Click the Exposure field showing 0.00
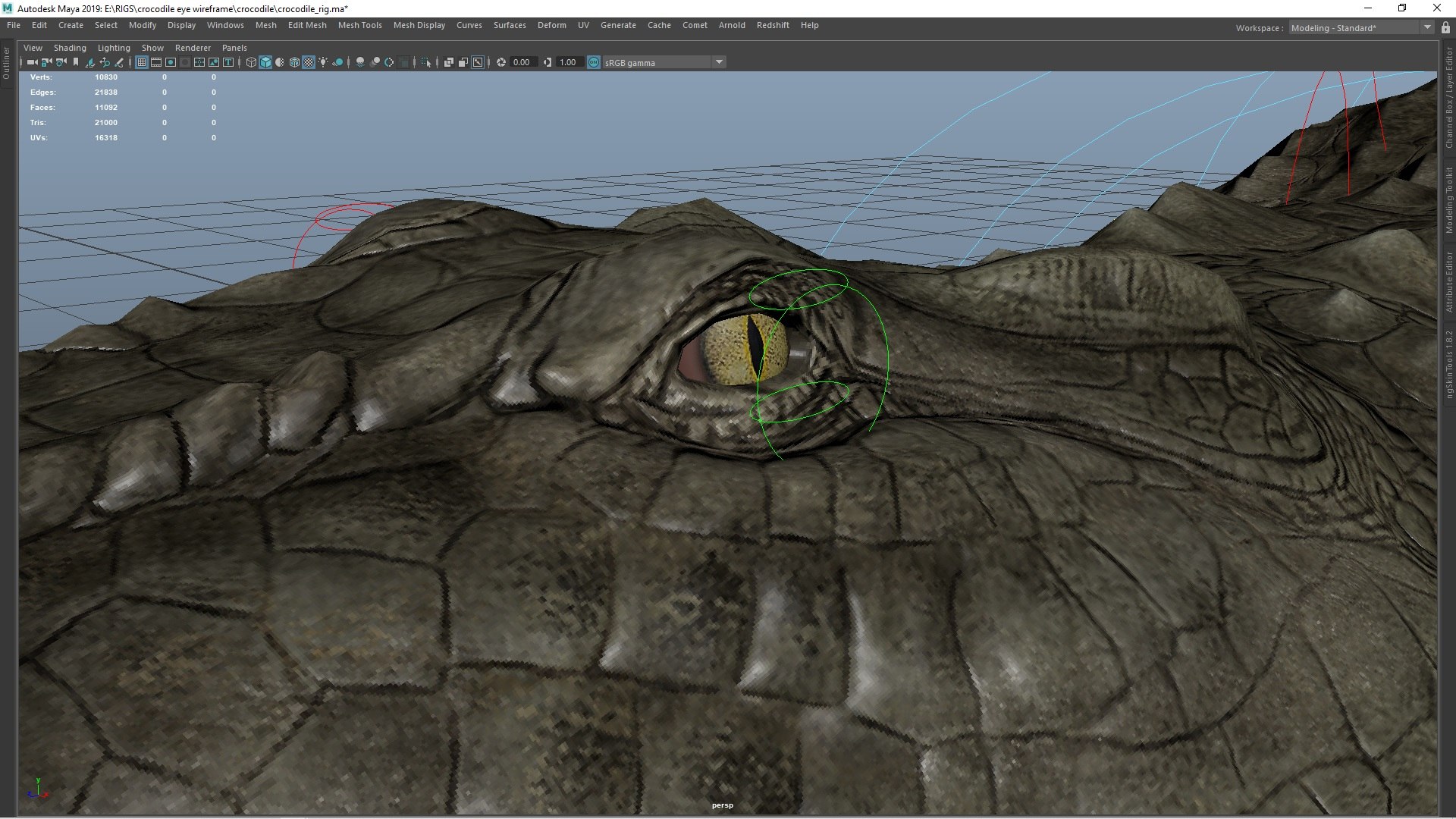Viewport: 1456px width, 819px height. pyautogui.click(x=524, y=62)
